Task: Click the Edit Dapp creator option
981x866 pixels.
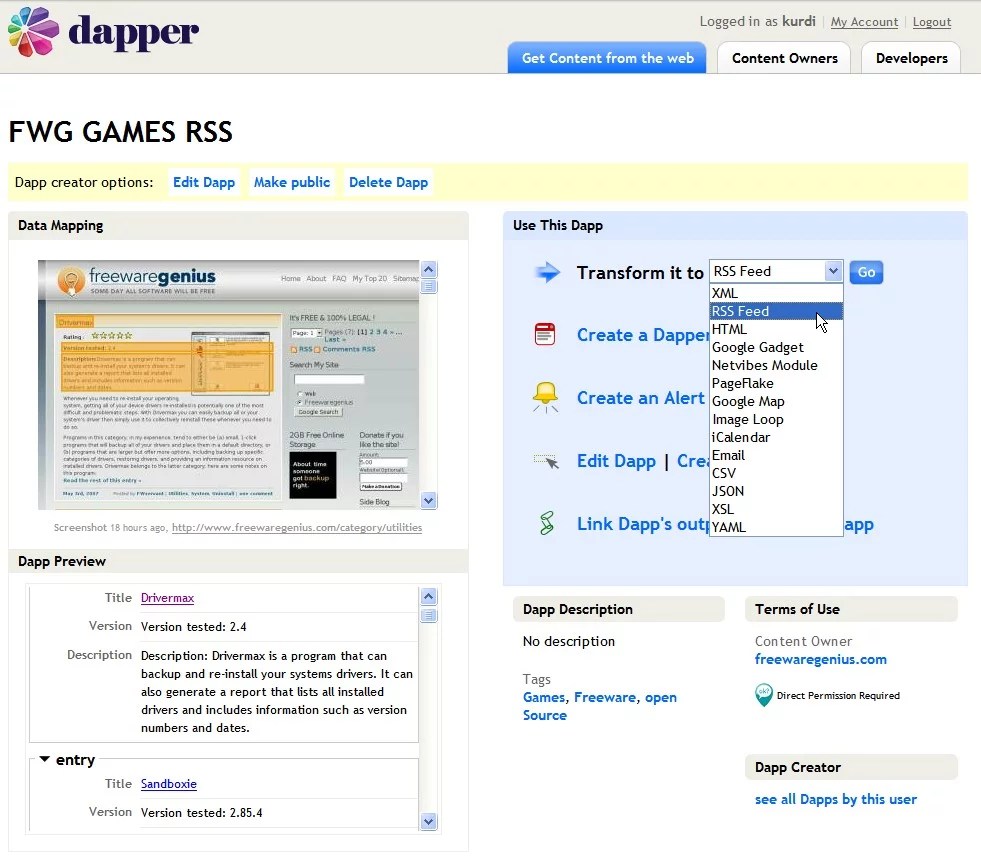Action: 204,182
